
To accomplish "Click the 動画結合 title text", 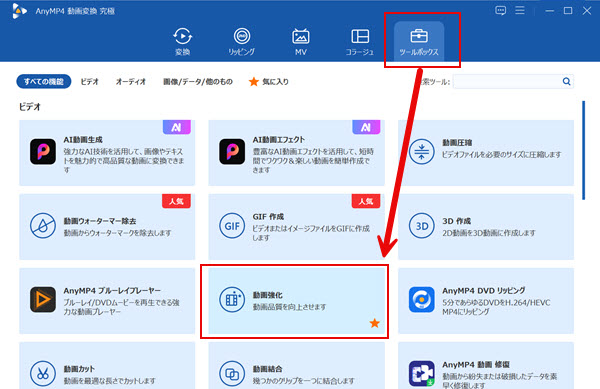I will tap(267, 369).
